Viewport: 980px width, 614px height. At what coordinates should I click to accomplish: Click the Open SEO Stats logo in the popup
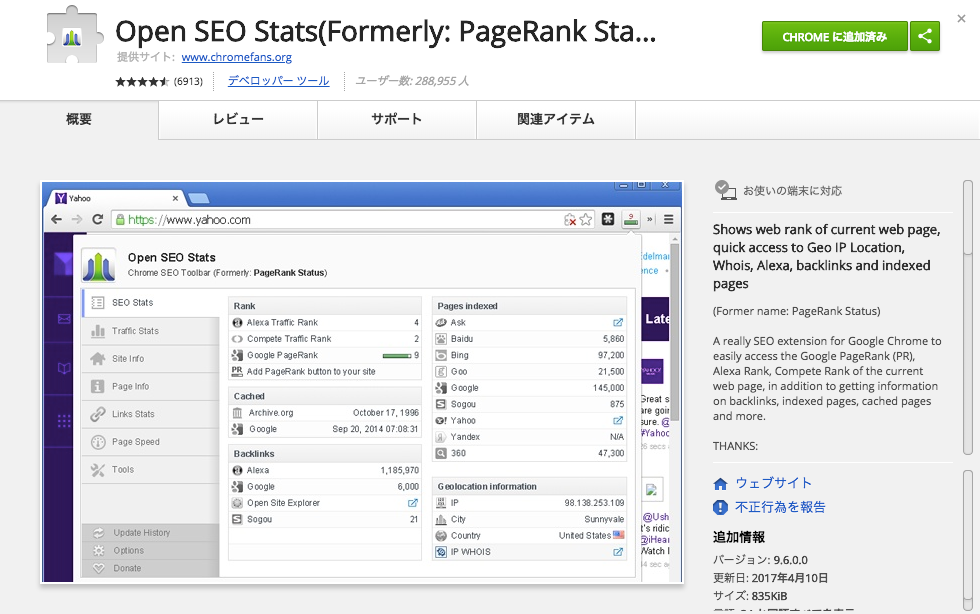(x=99, y=265)
